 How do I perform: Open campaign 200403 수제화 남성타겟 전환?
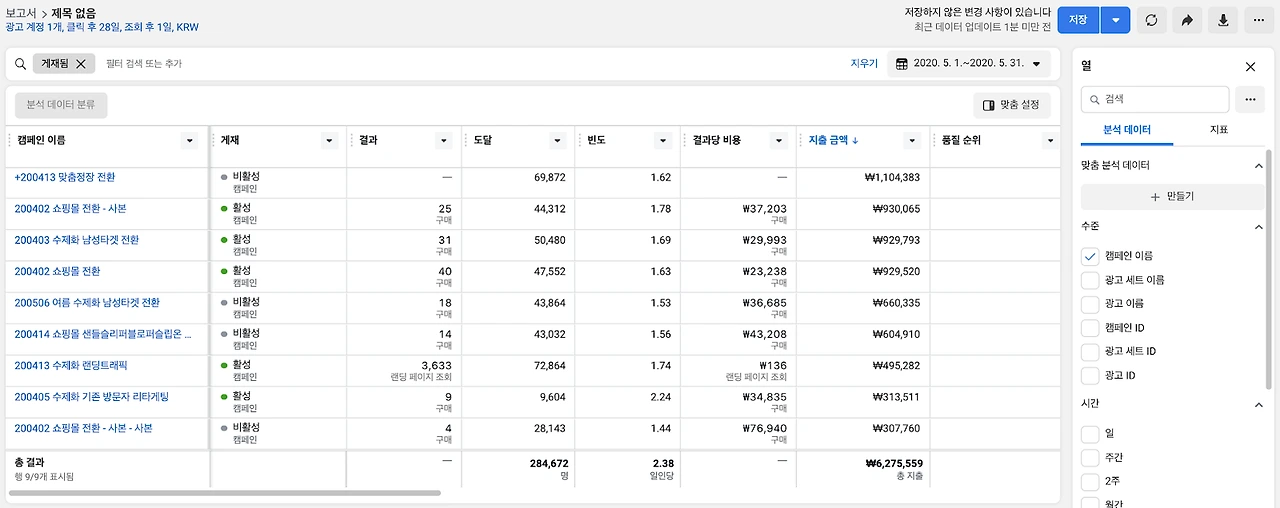tap(77, 240)
